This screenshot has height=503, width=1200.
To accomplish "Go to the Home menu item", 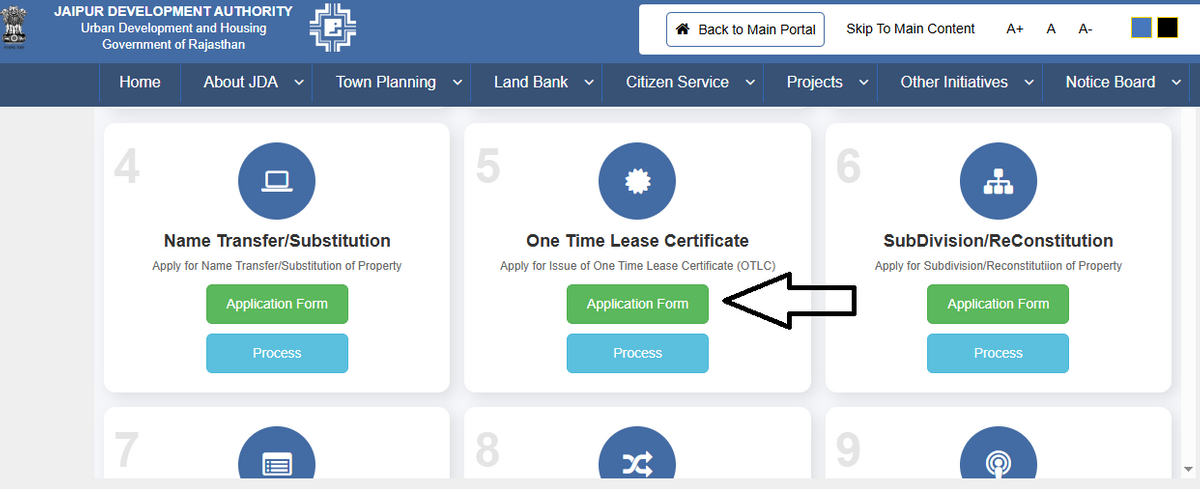I will (140, 82).
